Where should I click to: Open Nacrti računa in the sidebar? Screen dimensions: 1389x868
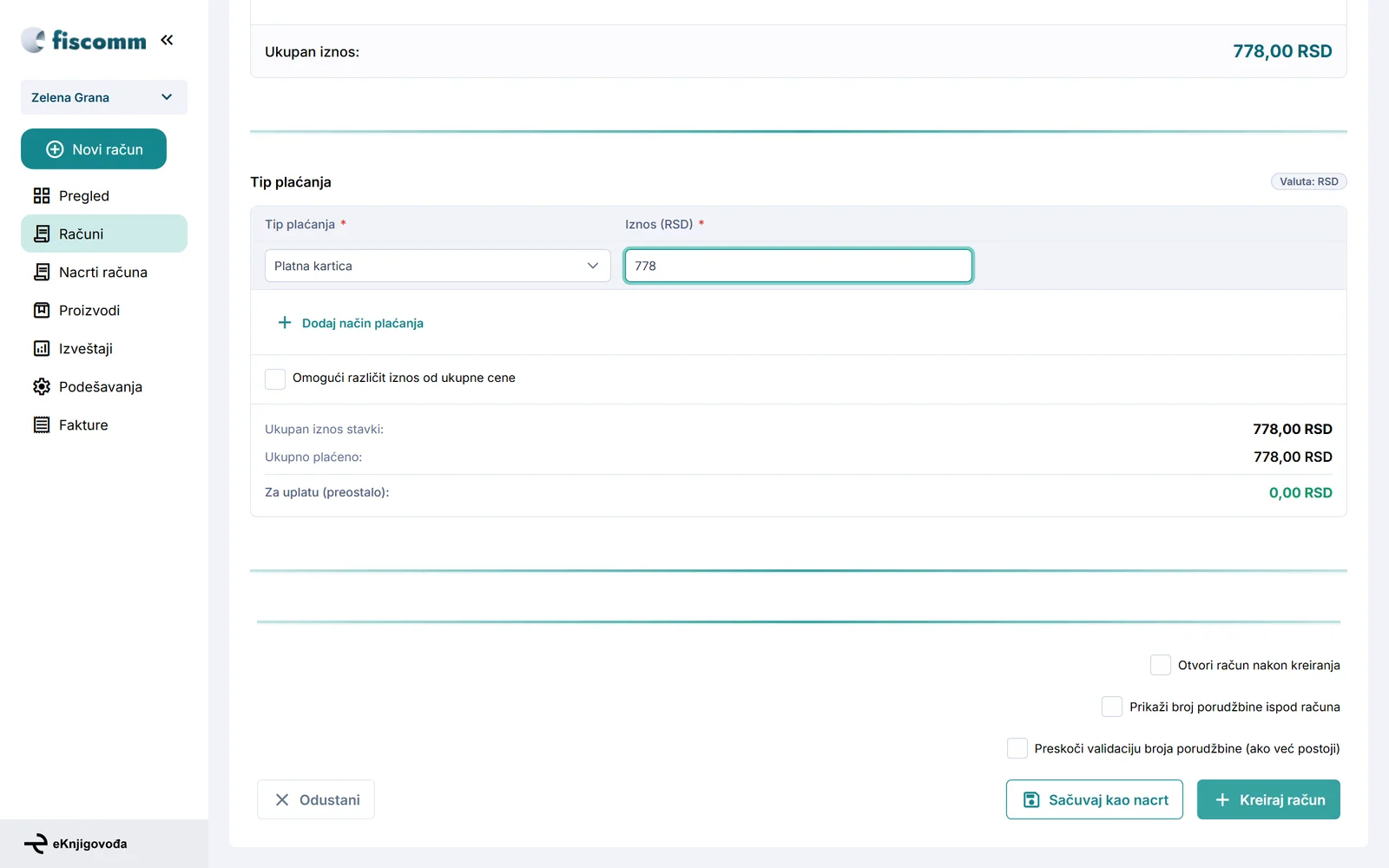(x=104, y=272)
